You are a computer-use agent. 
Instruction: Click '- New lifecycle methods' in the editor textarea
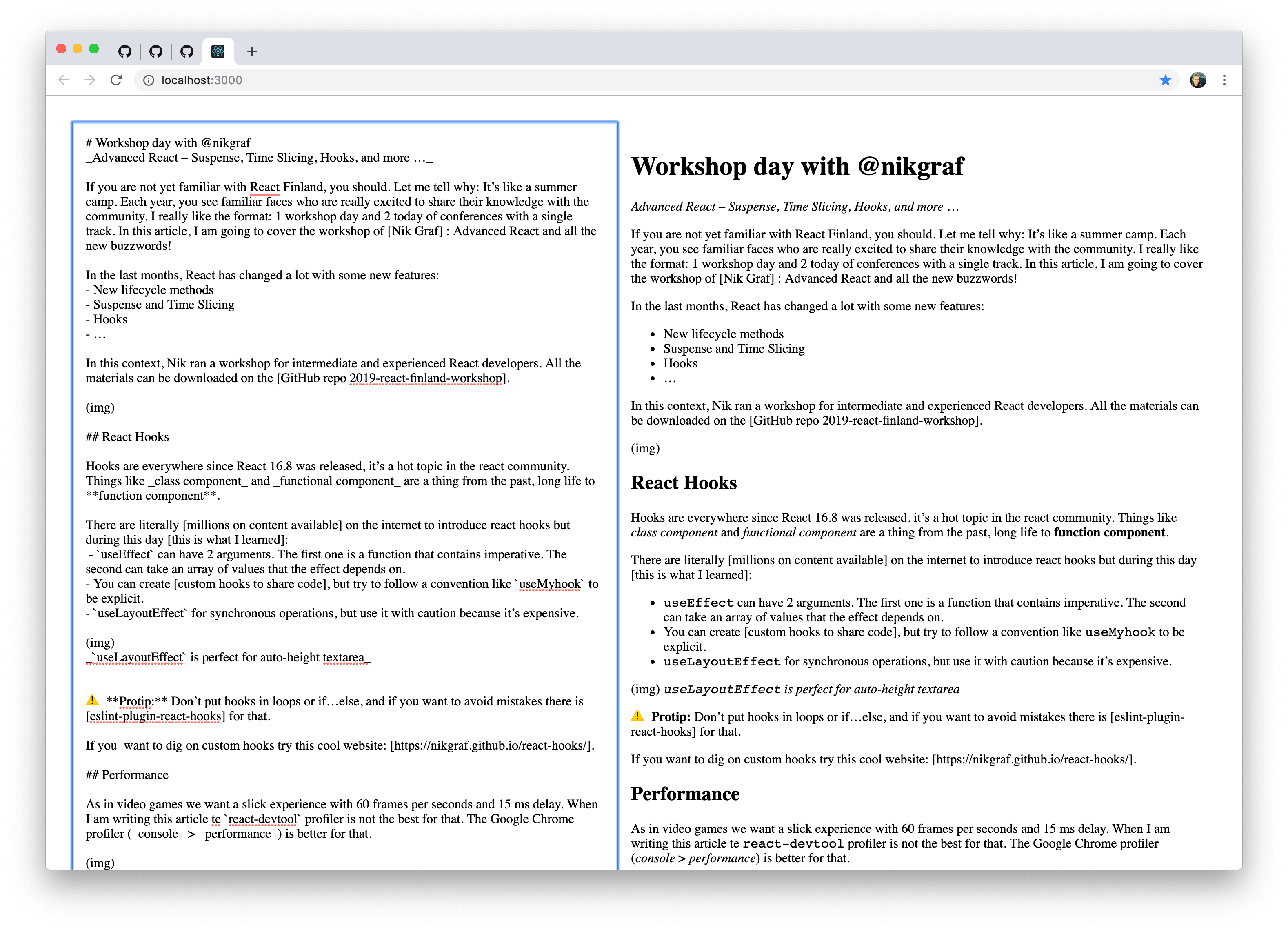coord(150,290)
